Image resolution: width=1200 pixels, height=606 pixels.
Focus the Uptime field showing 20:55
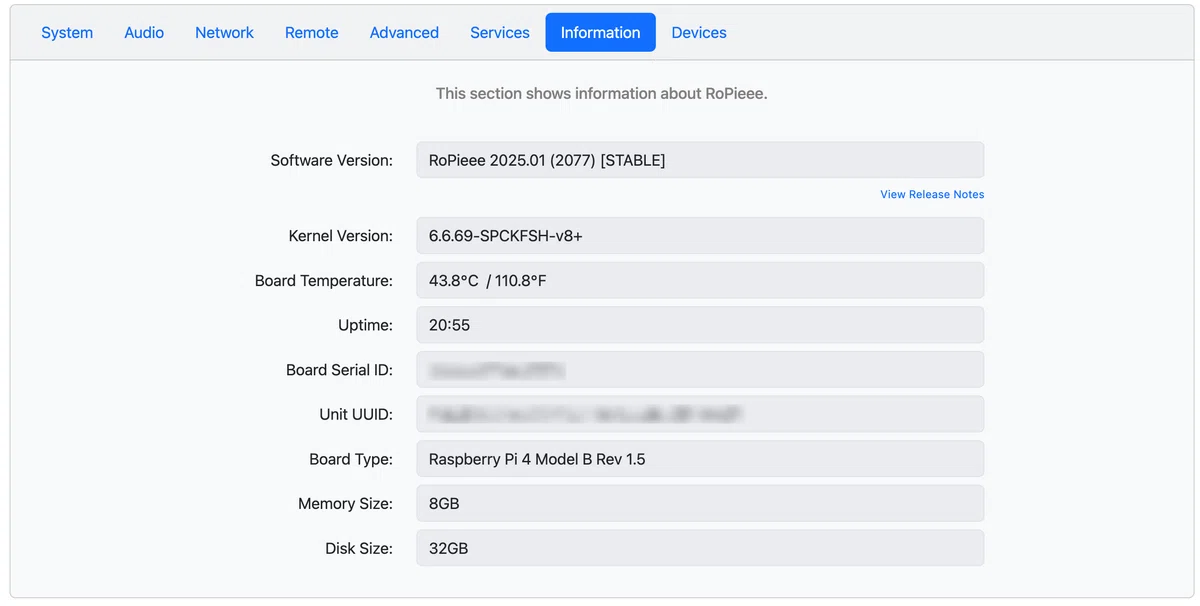click(x=700, y=325)
